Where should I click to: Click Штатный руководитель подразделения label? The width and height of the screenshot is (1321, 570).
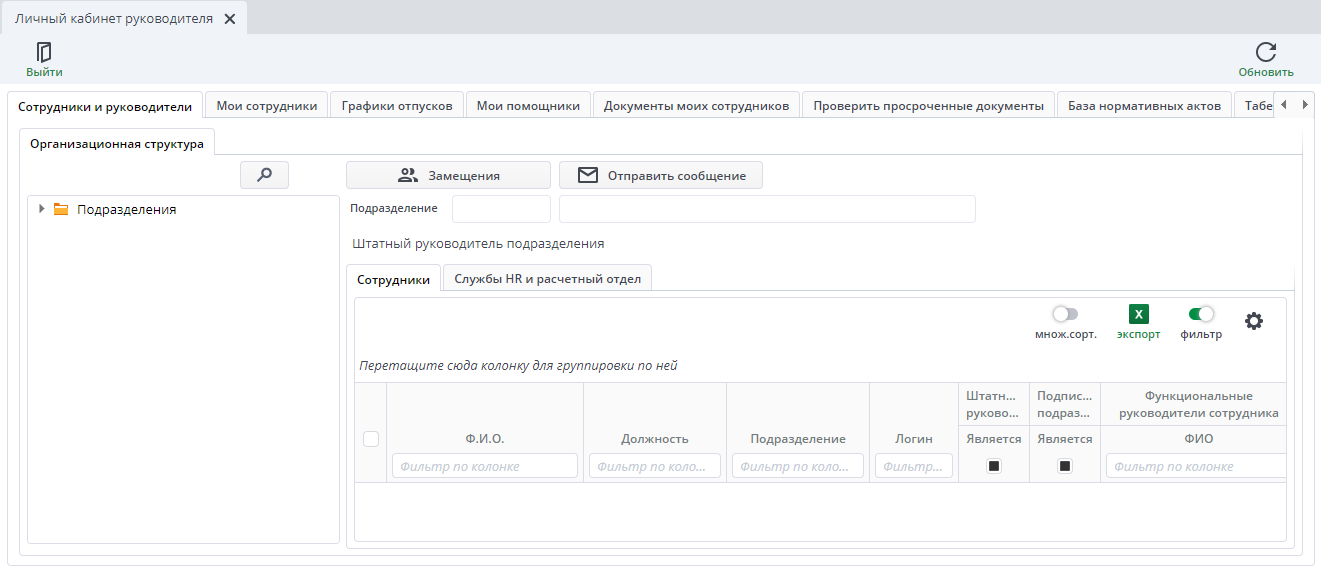coord(479,243)
